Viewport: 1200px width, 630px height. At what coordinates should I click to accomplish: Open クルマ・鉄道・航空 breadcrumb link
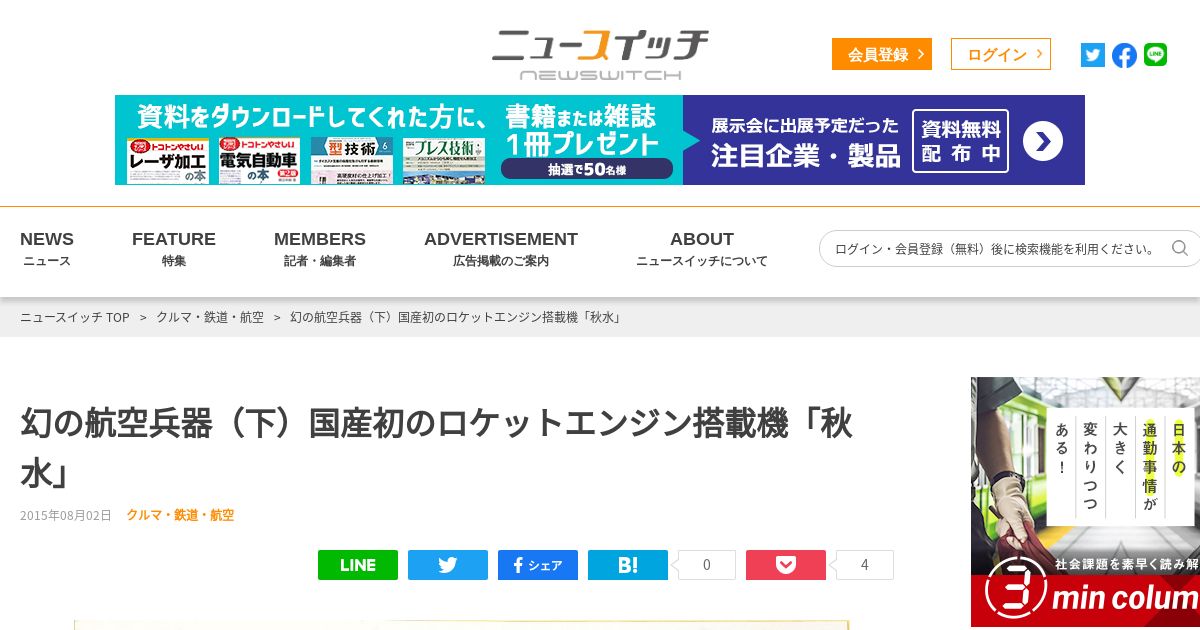(210, 317)
